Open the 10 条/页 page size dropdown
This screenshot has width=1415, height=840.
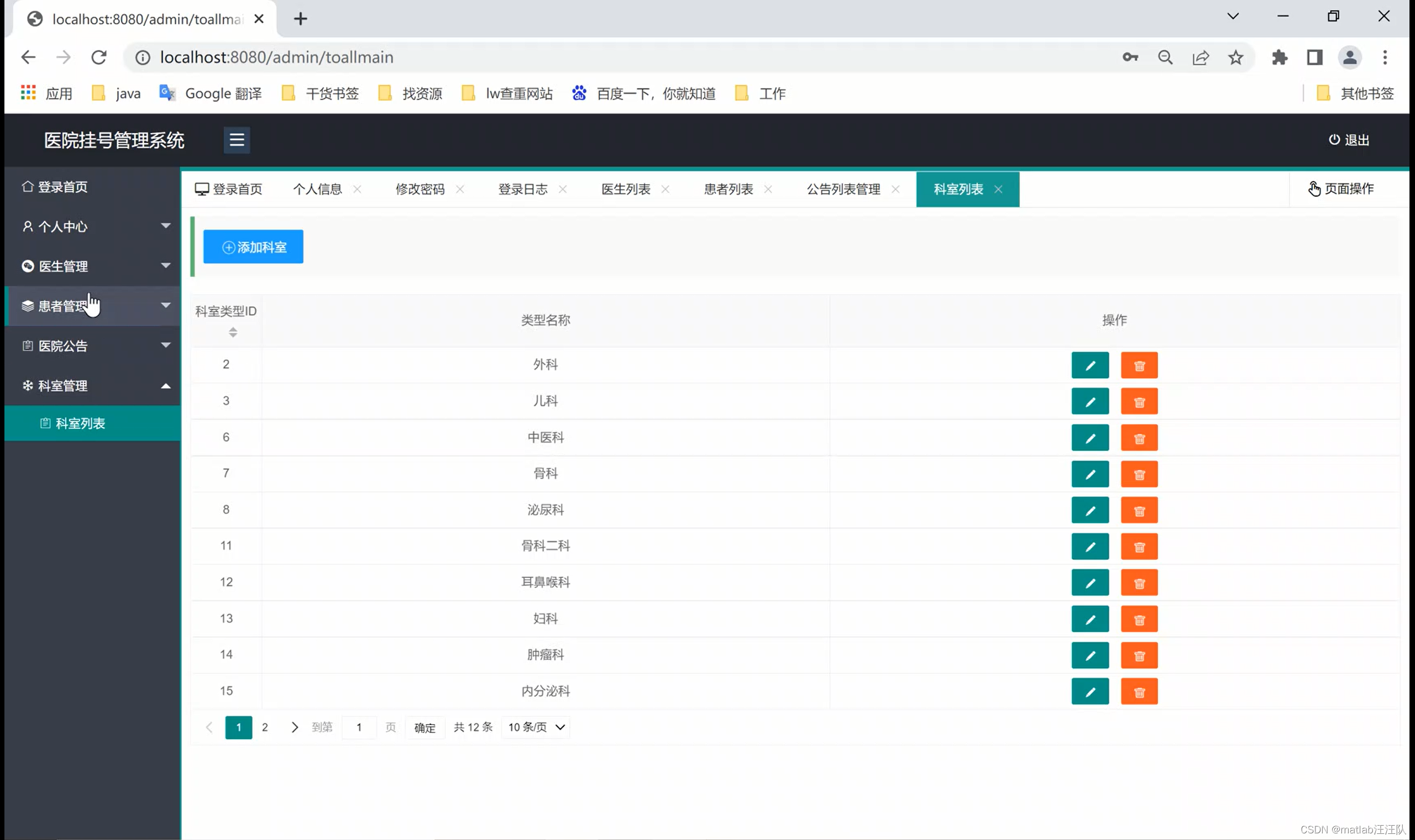click(x=536, y=727)
